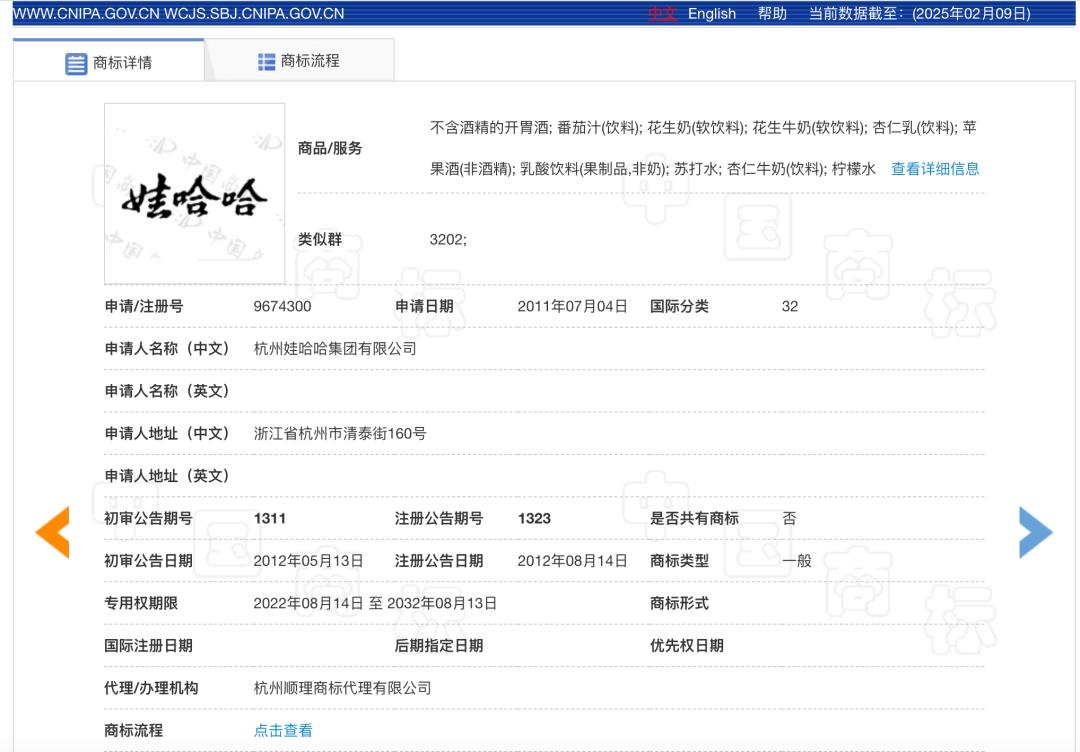Click agency name 杭州顺理商标代理有限公司
This screenshot has height=752, width=1080.
click(342, 688)
